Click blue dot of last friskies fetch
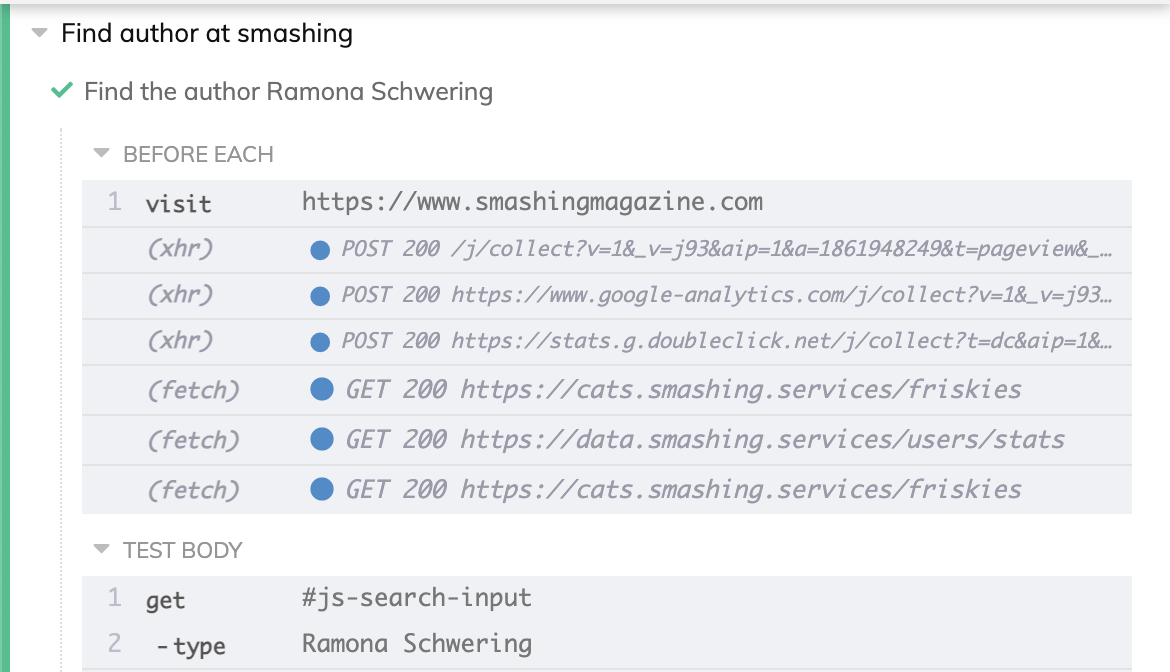The image size is (1170, 672). 322,489
